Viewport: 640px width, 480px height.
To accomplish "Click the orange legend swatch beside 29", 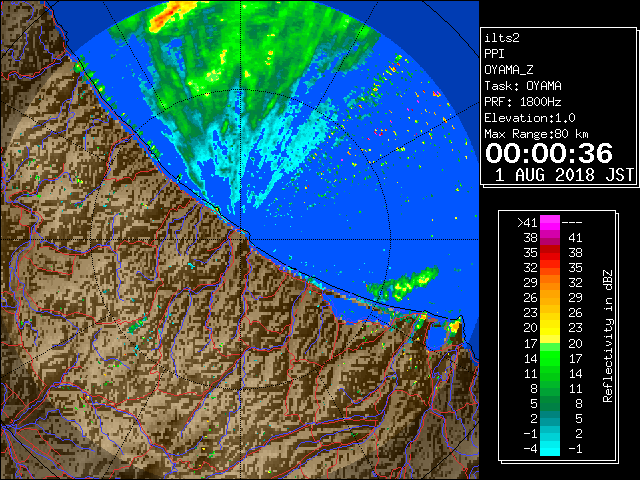I will coord(550,283).
